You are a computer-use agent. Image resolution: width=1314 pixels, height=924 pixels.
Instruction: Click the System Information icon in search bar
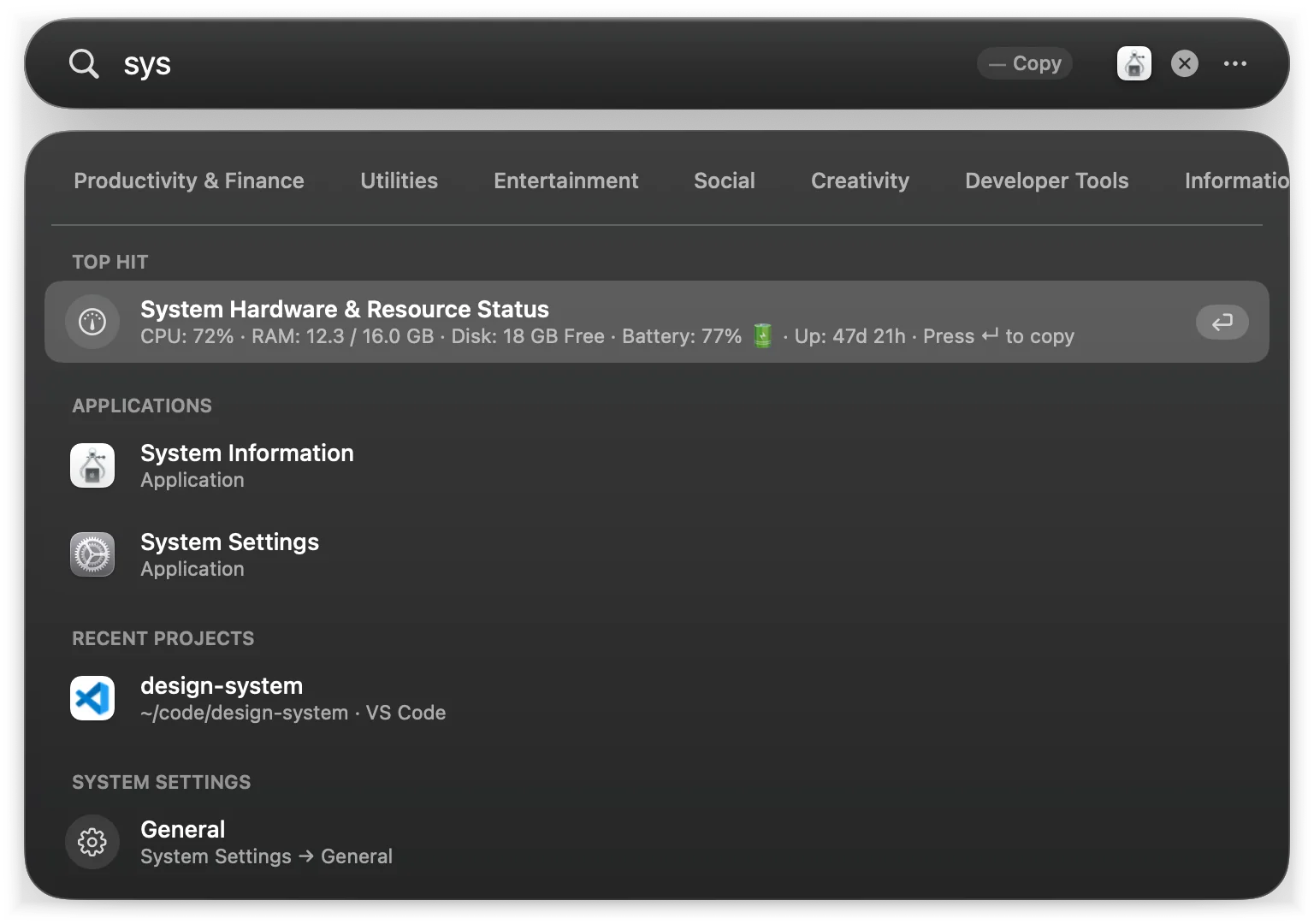pyautogui.click(x=1133, y=63)
